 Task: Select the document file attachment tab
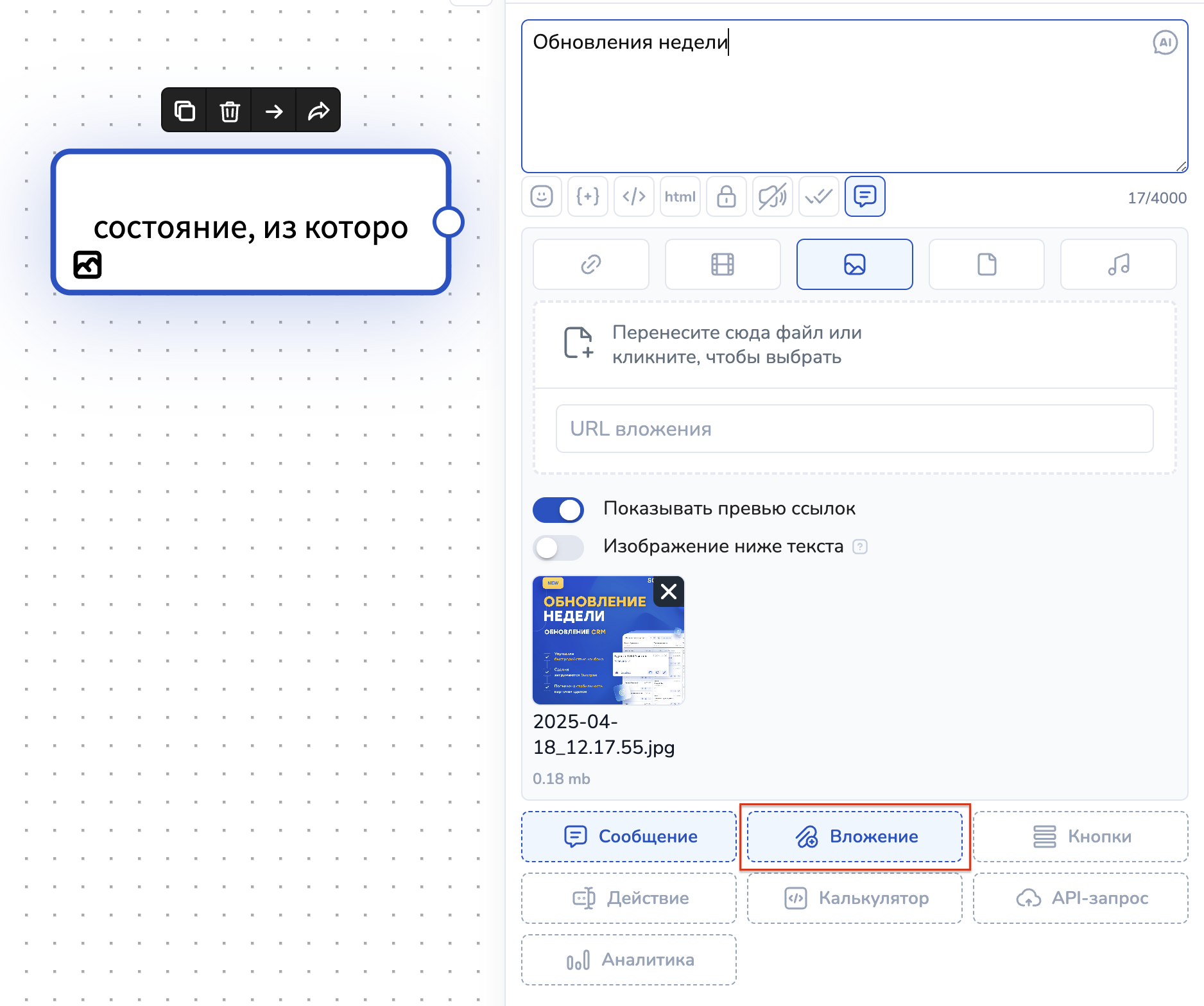pos(986,264)
